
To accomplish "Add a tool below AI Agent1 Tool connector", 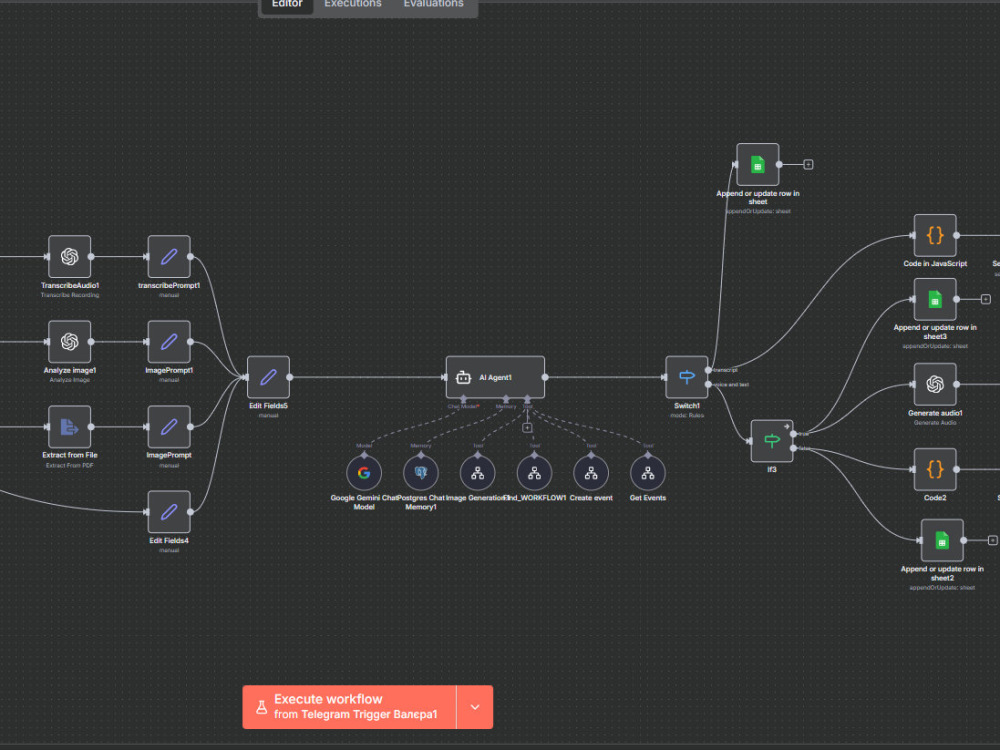I will click(527, 428).
